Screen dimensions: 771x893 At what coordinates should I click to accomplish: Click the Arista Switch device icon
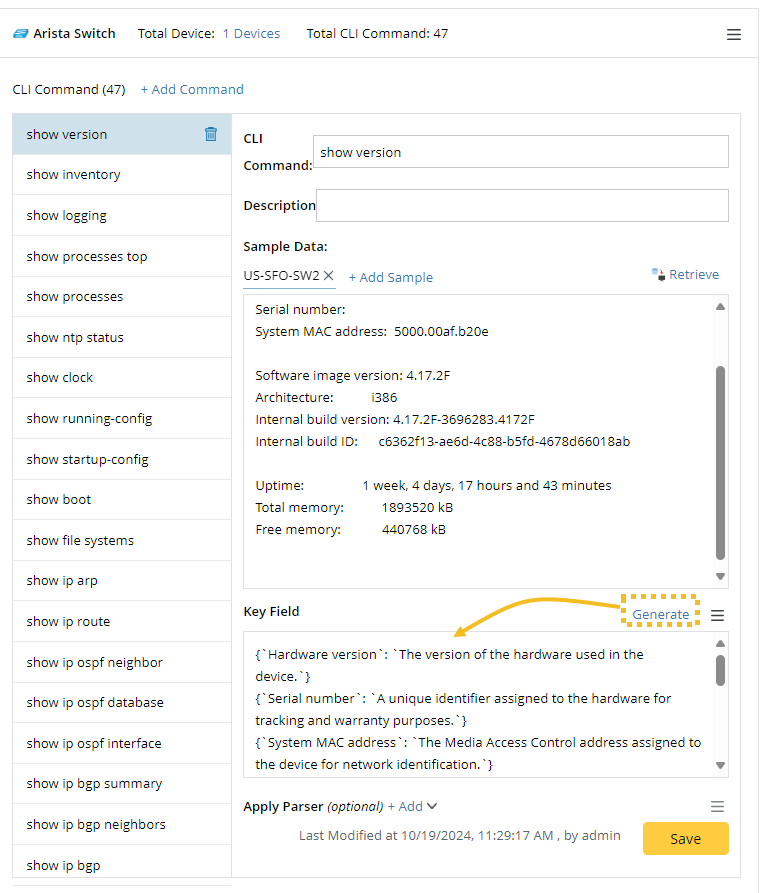[x=20, y=34]
